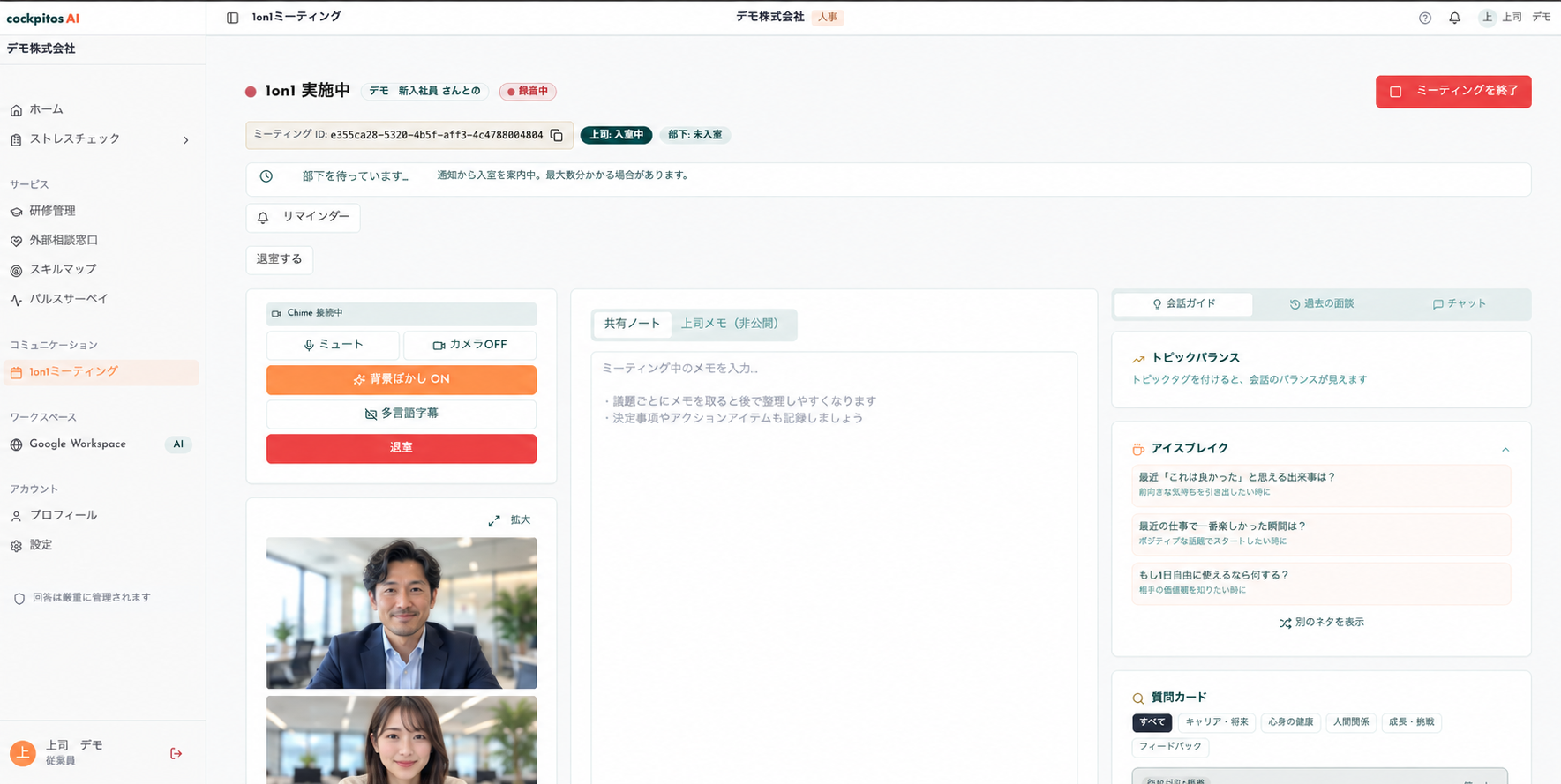Click the 上司 デモ user avatar in top bar
Image resolution: width=1561 pixels, height=784 pixels.
point(1488,18)
